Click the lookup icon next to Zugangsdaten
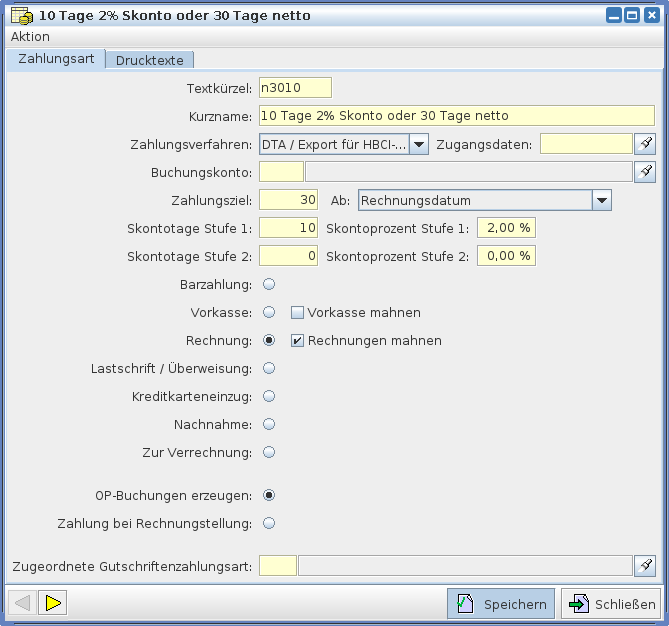 (645, 144)
